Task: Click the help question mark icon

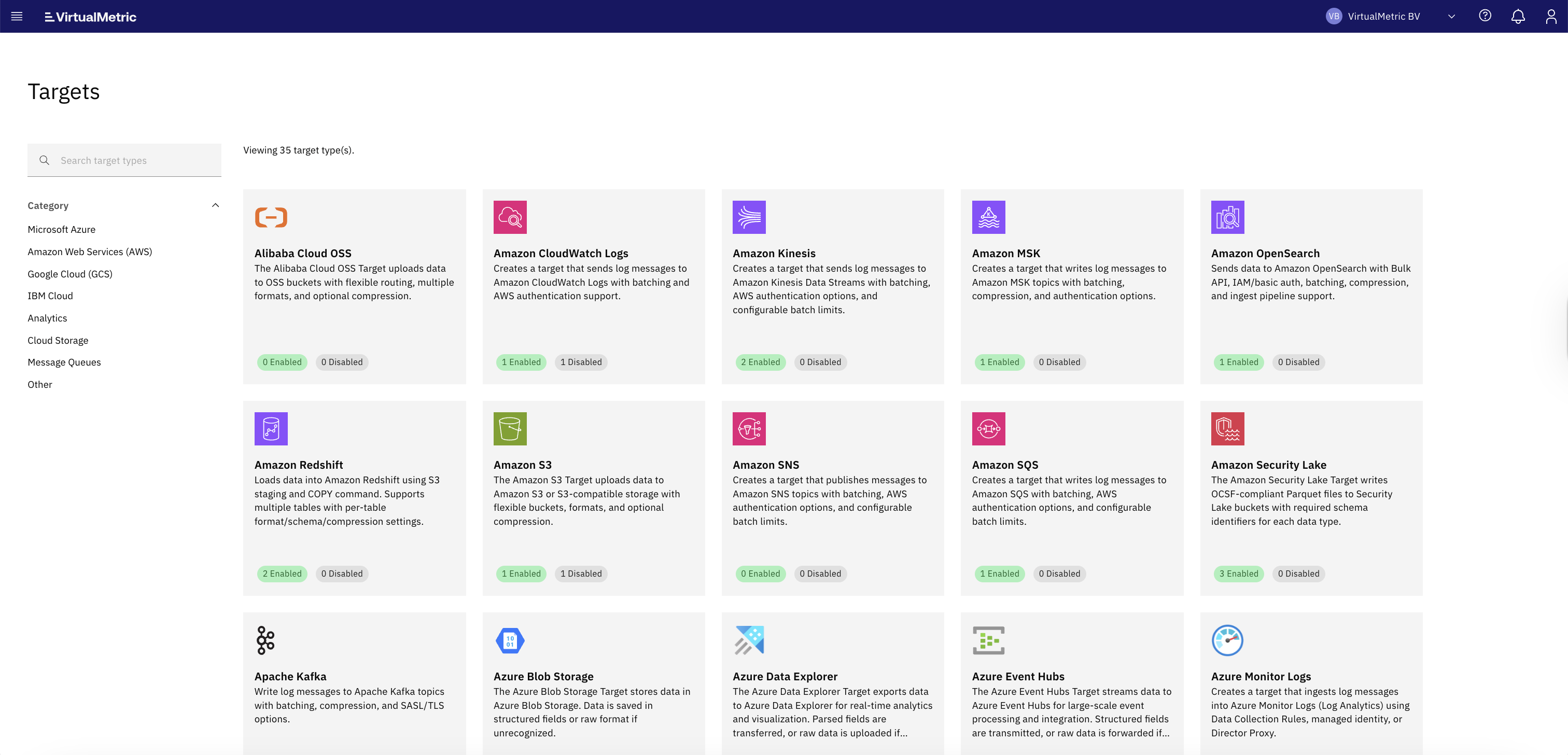Action: point(1485,17)
